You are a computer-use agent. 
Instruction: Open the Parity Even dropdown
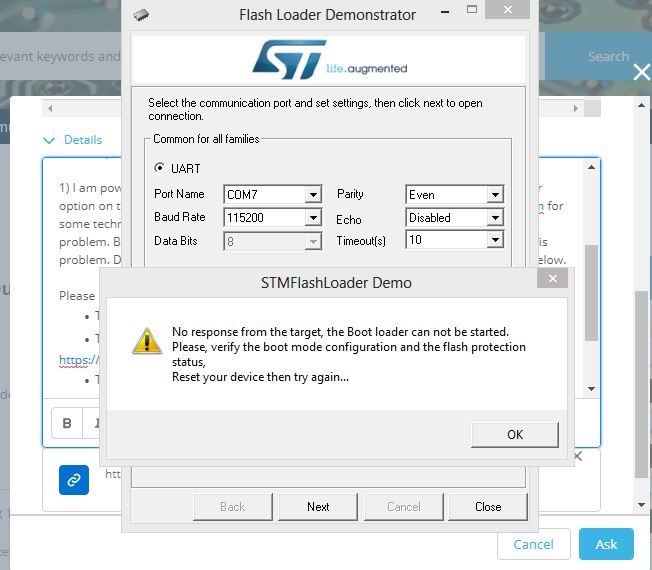tap(495, 194)
